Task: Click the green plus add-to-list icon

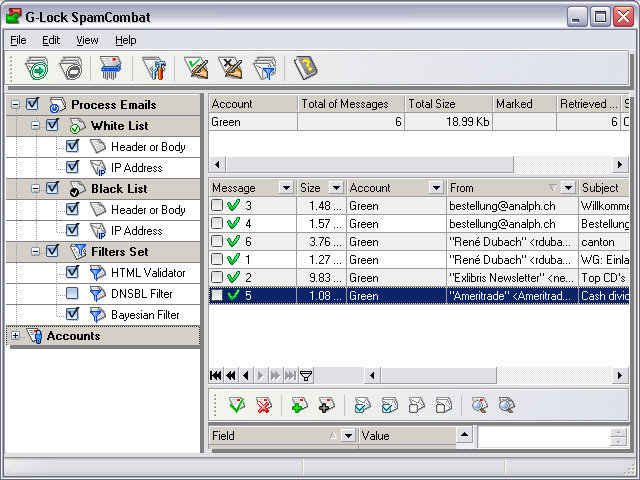Action: tap(299, 405)
